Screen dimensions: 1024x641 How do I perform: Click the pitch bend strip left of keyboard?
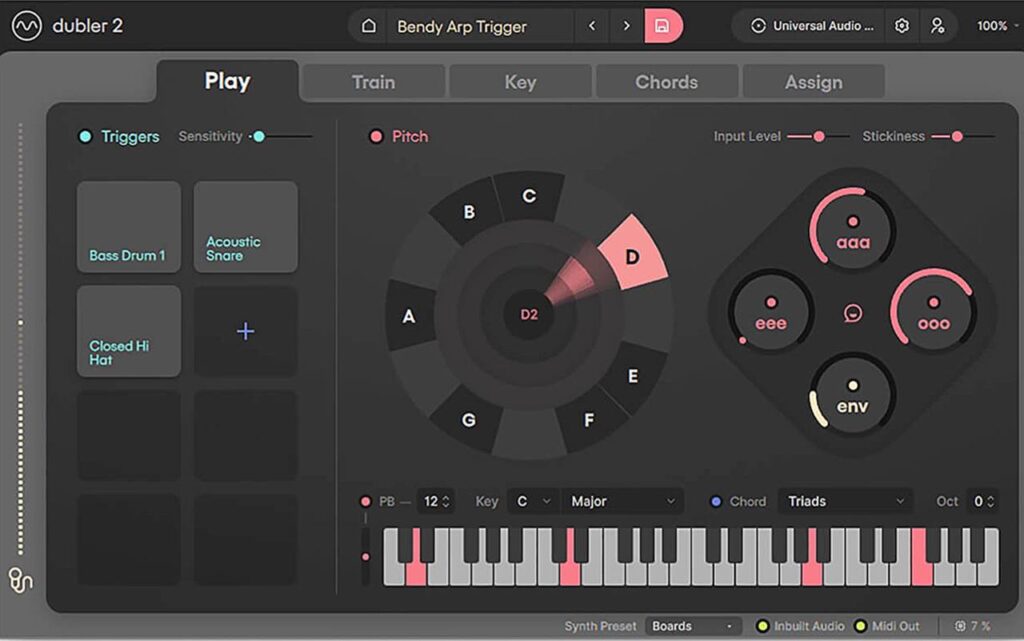[x=366, y=556]
